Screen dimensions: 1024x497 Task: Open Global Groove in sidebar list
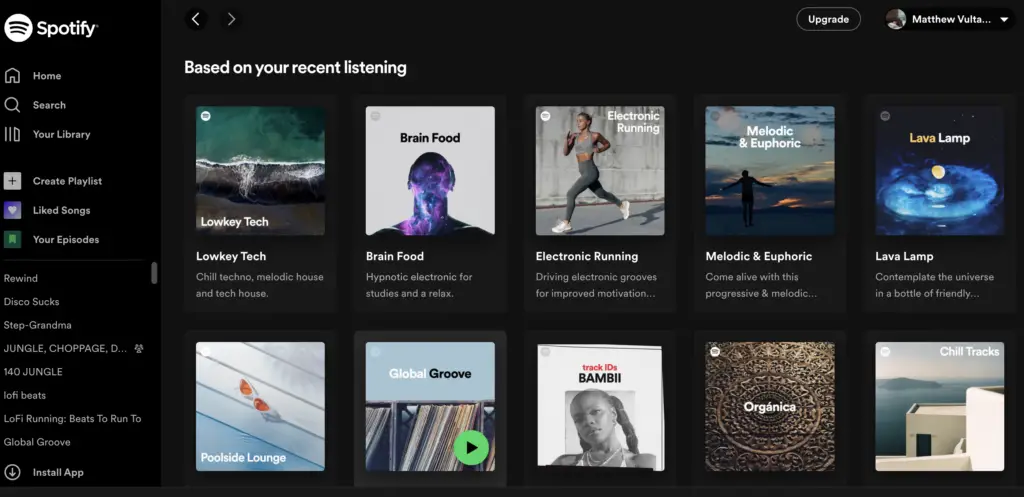click(37, 442)
